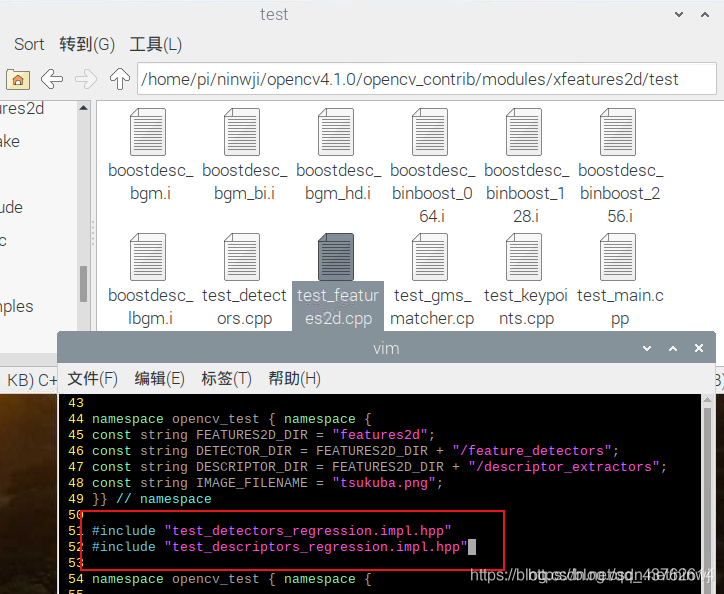Open 文件(F) menu in vim window
This screenshot has height=594, width=724.
click(x=92, y=379)
